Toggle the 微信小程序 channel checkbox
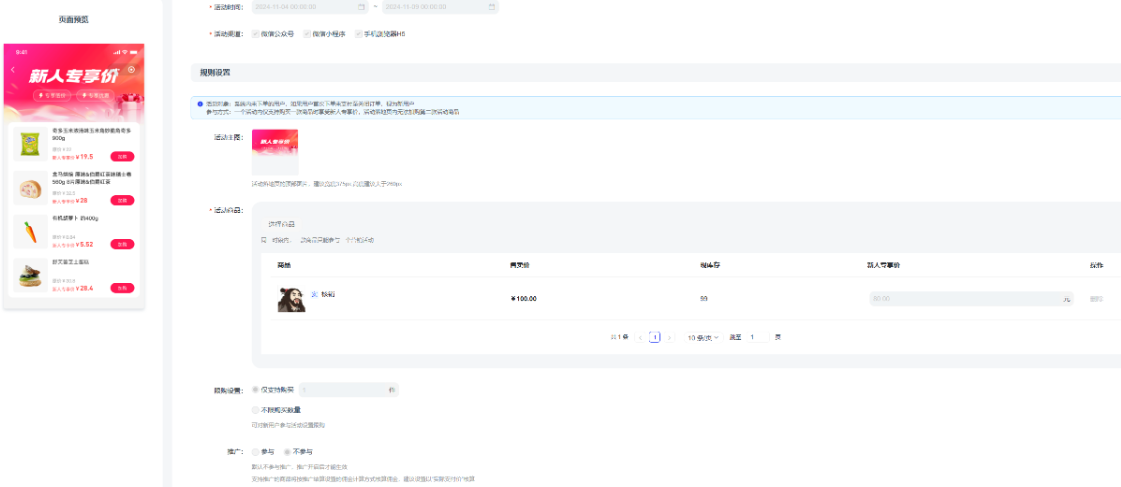The height and width of the screenshot is (487, 1121). 307,34
